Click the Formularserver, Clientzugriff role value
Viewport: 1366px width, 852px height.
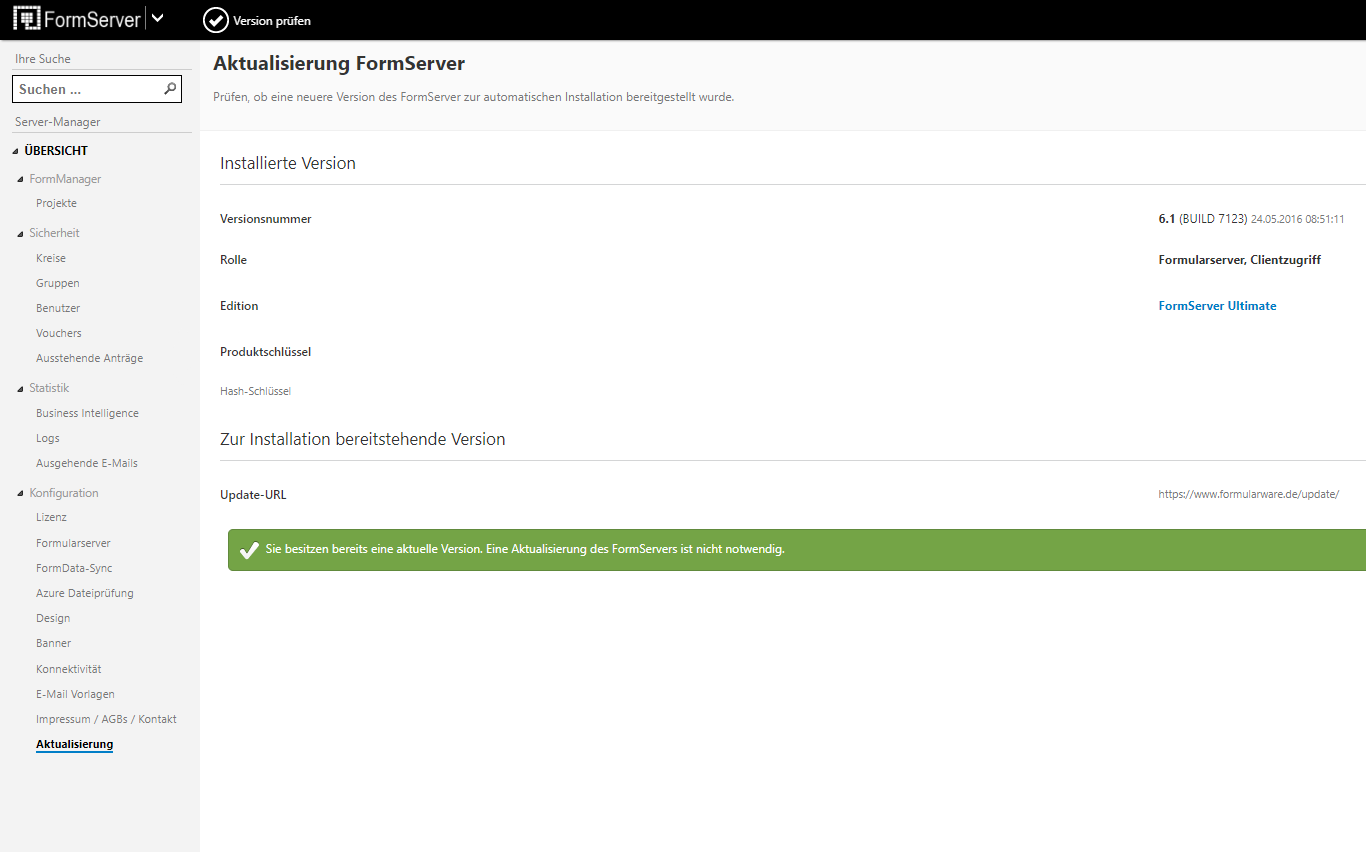(1240, 260)
